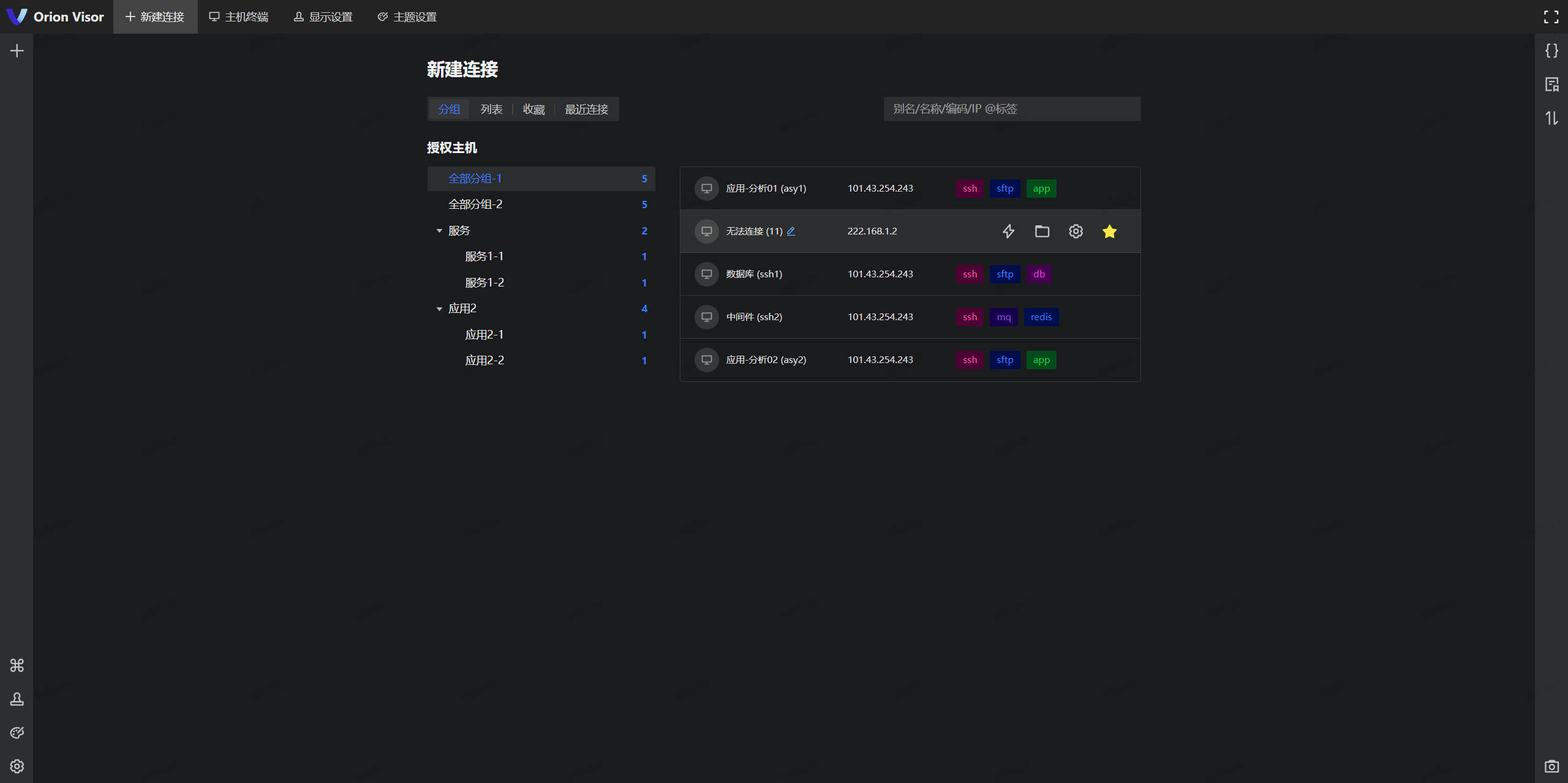Viewport: 1568px width, 783px height.
Task: Click the mq tag on 中间件 row
Action: click(x=1004, y=317)
